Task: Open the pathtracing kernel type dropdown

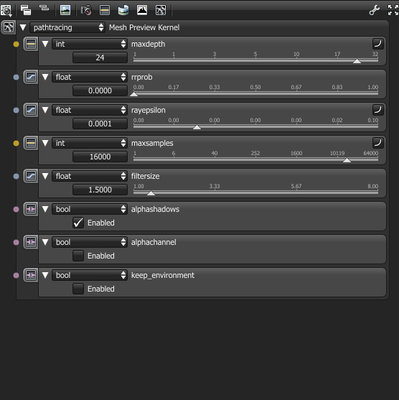Action: [x=68, y=27]
